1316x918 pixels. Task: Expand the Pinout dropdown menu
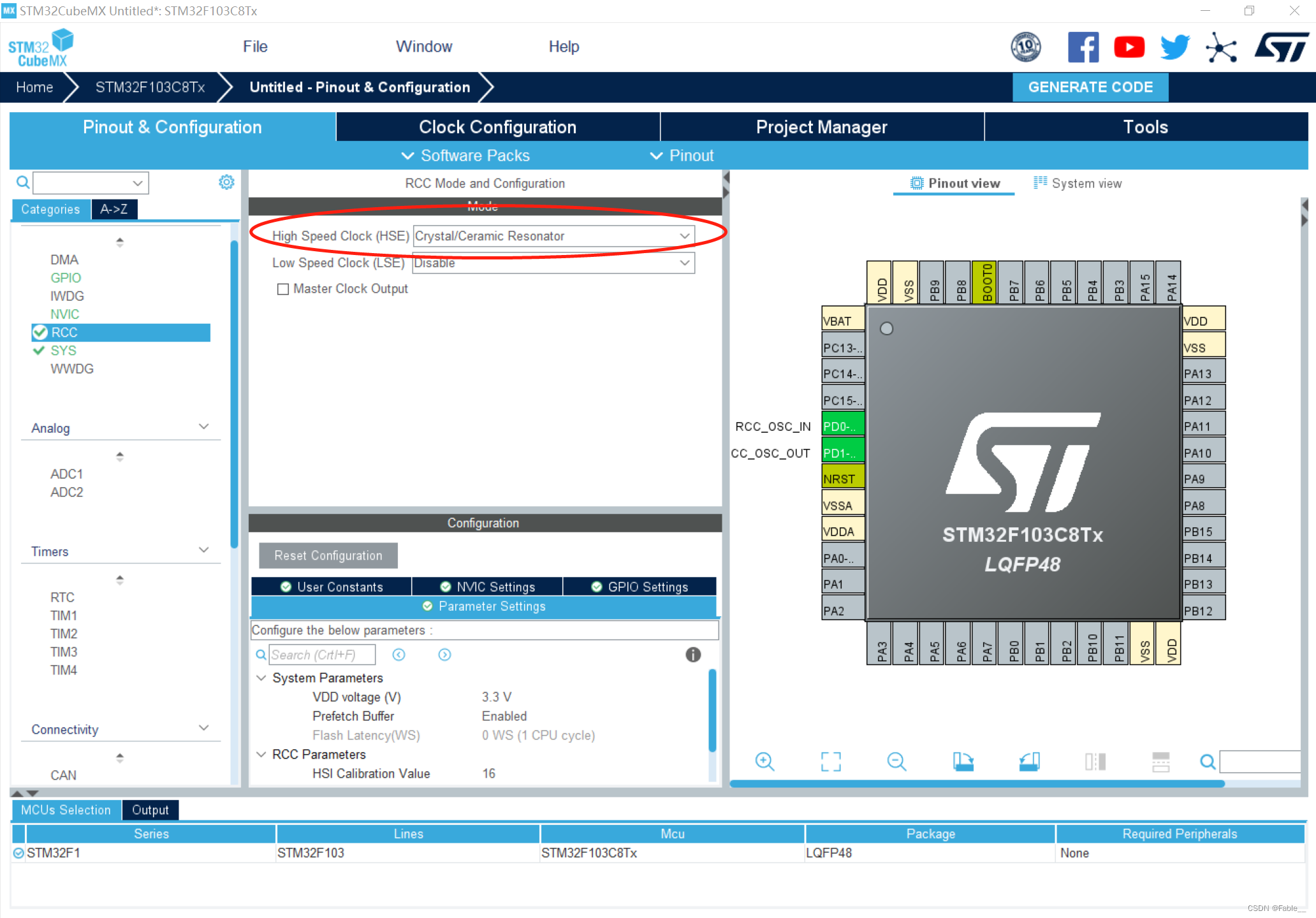682,156
